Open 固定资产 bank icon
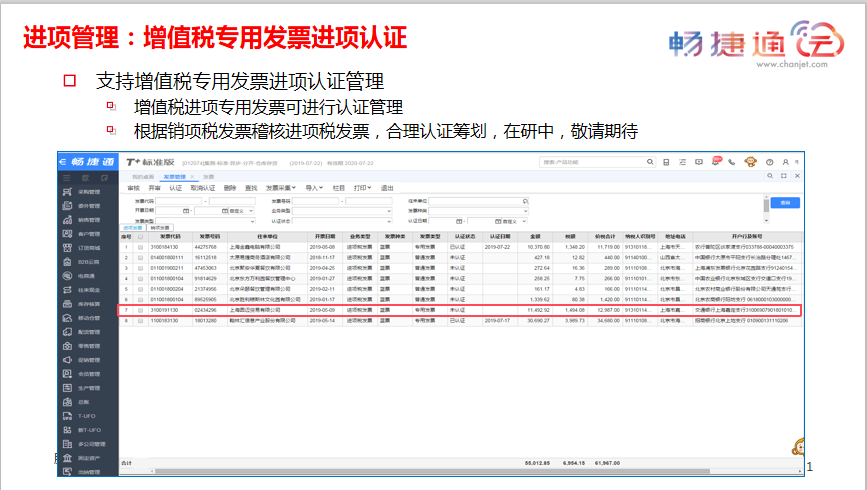This screenshot has height=490, width=867. coord(67,458)
